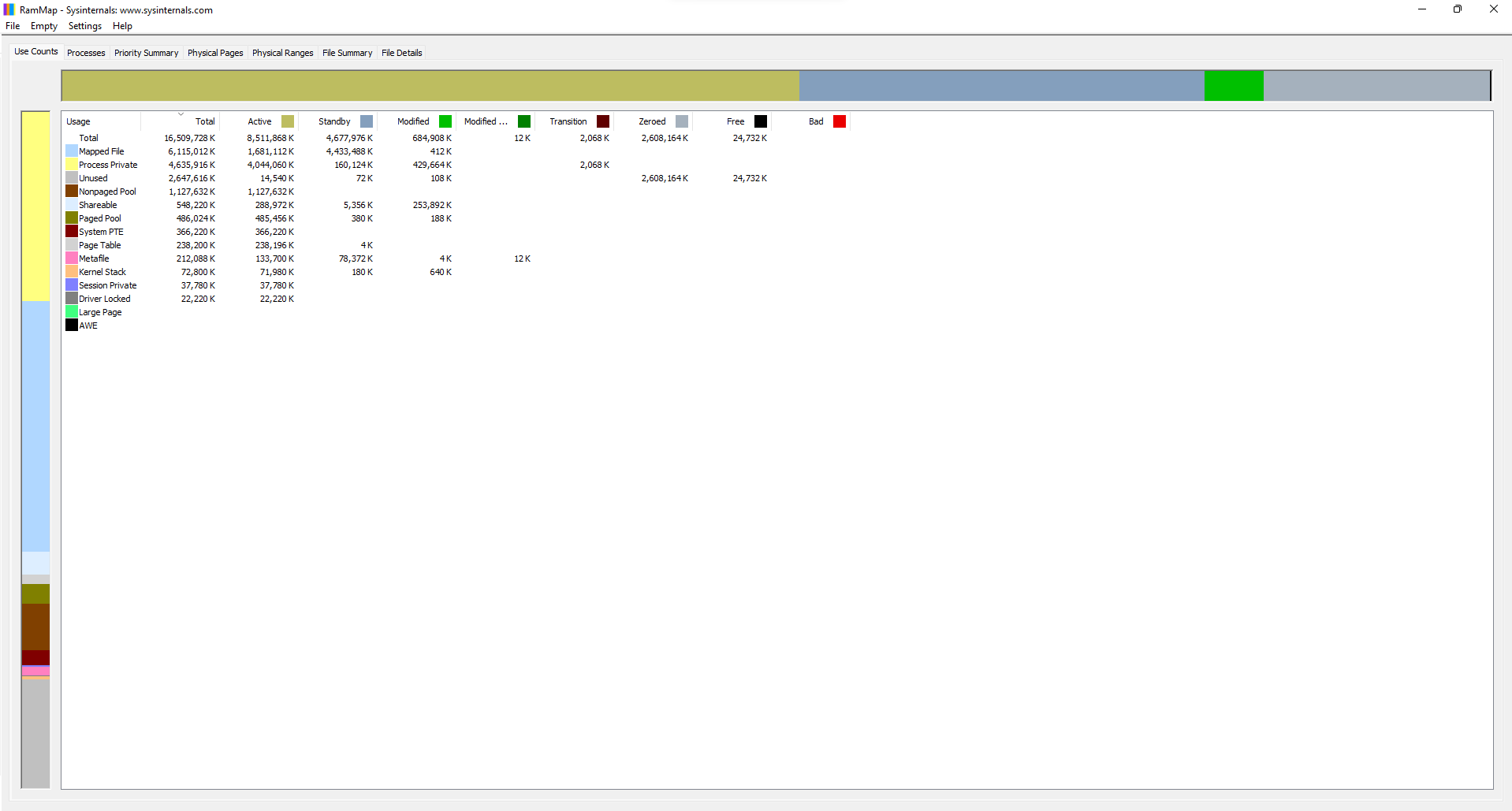Open the Physical Pages tab
Viewport: 1512px width, 811px height.
pos(215,53)
